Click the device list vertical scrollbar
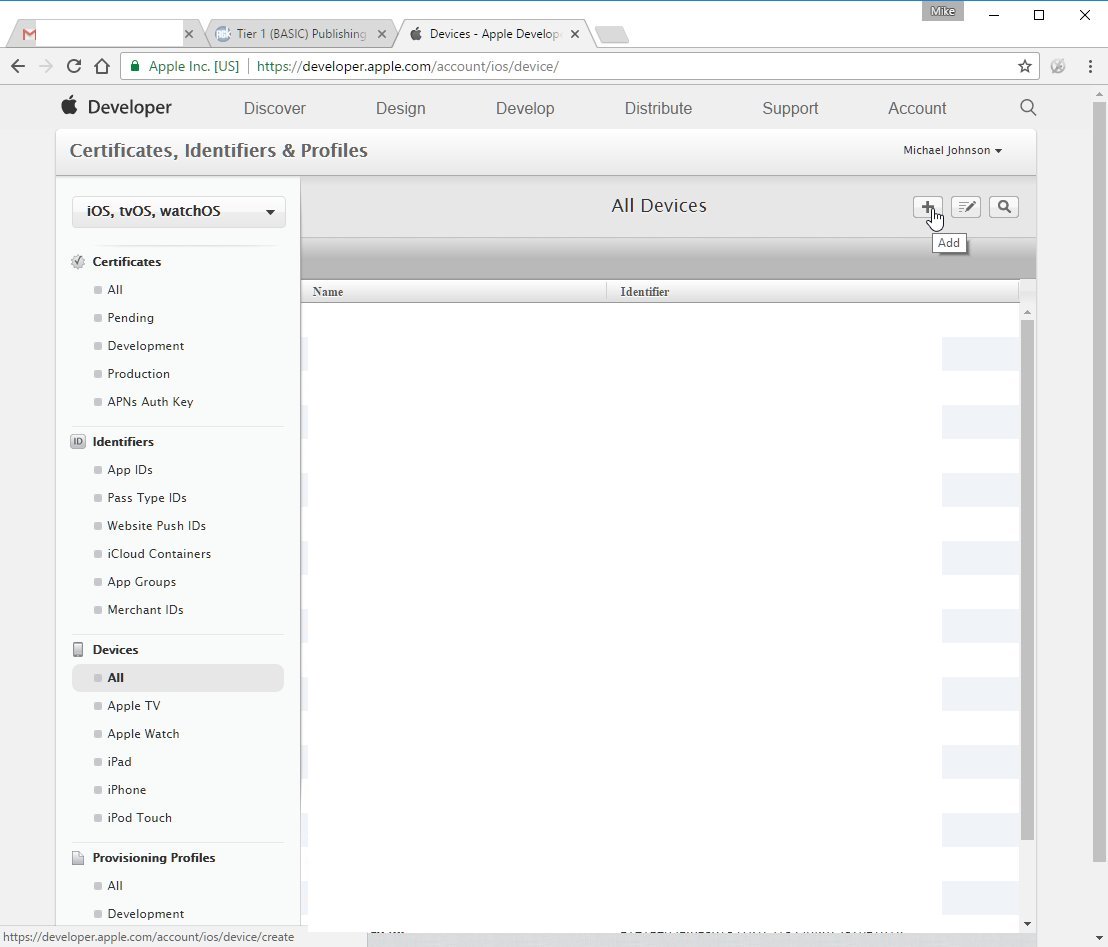Image resolution: width=1108 pixels, height=947 pixels. tap(1027, 580)
